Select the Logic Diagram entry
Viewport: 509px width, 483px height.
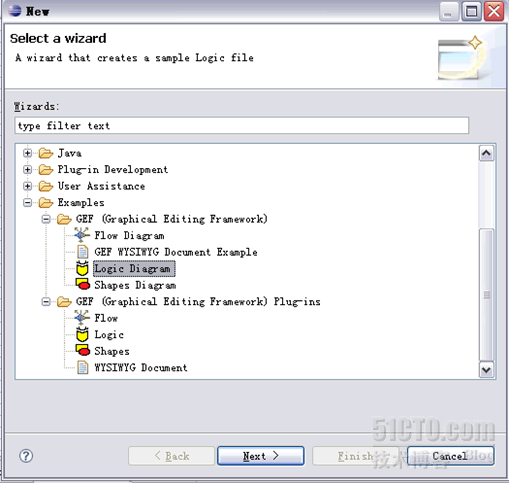134,269
